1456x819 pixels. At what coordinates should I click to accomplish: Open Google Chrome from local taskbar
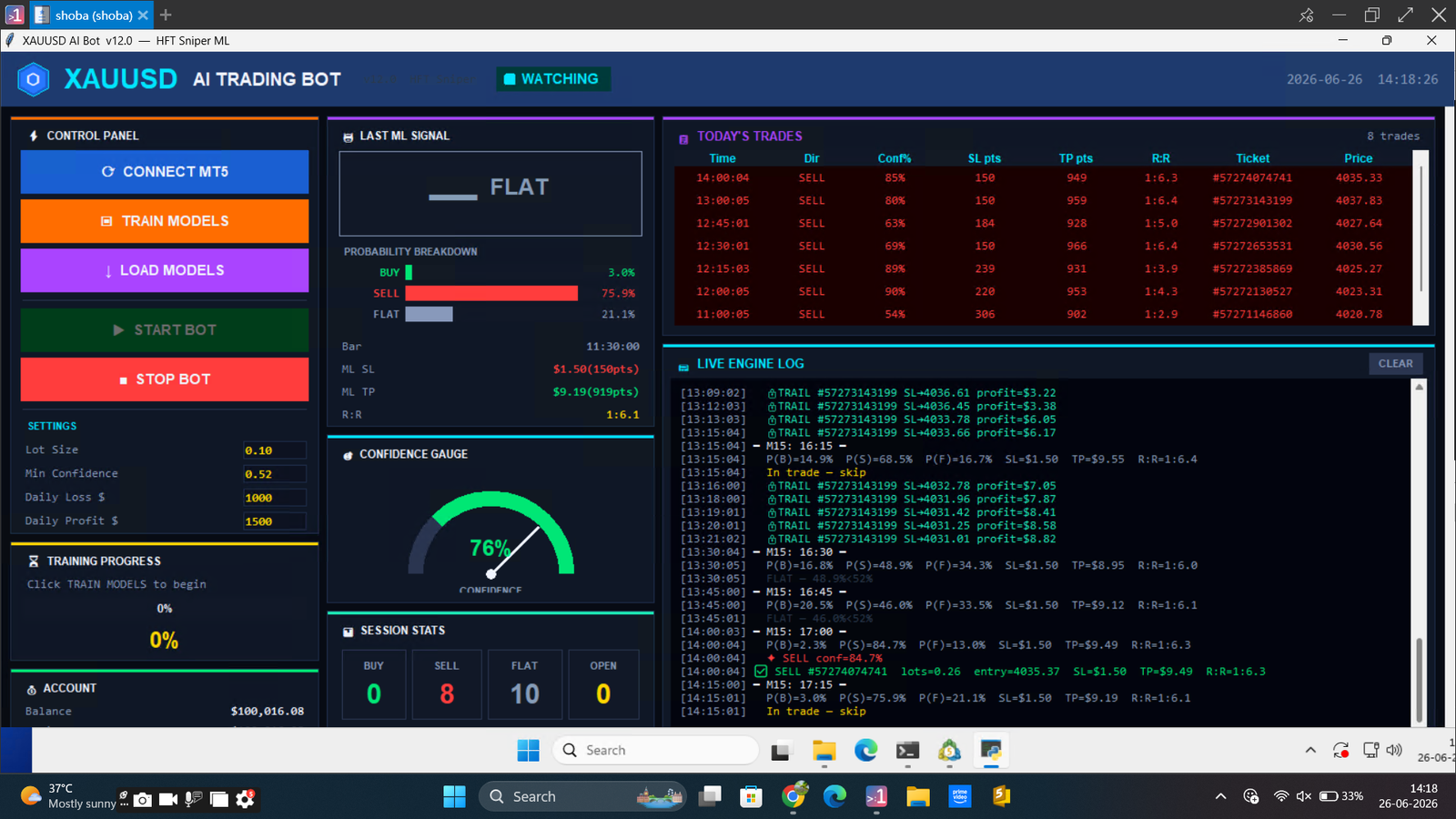pyautogui.click(x=794, y=796)
